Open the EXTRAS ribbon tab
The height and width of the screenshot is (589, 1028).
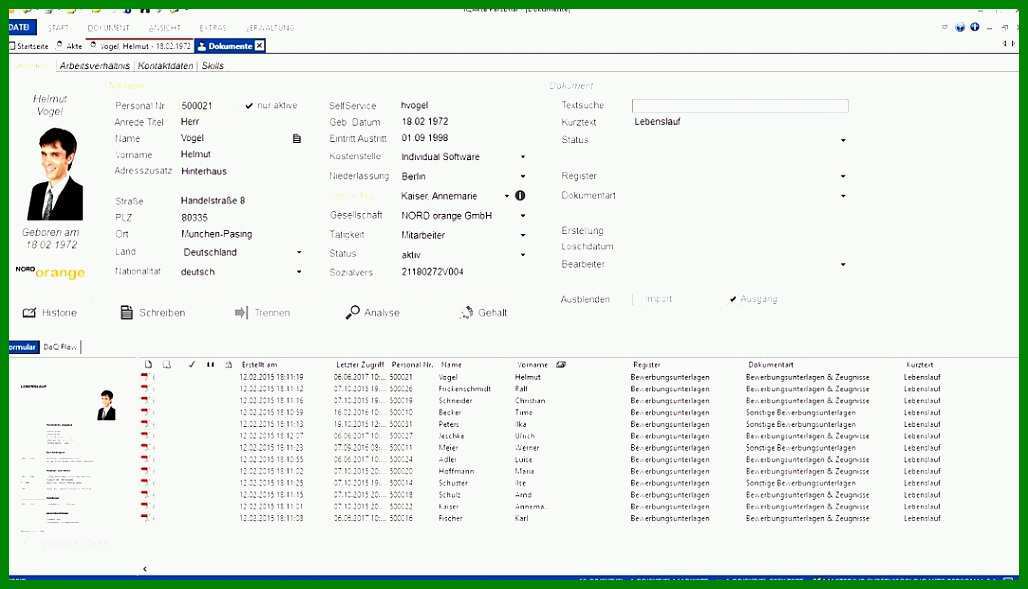coord(213,28)
